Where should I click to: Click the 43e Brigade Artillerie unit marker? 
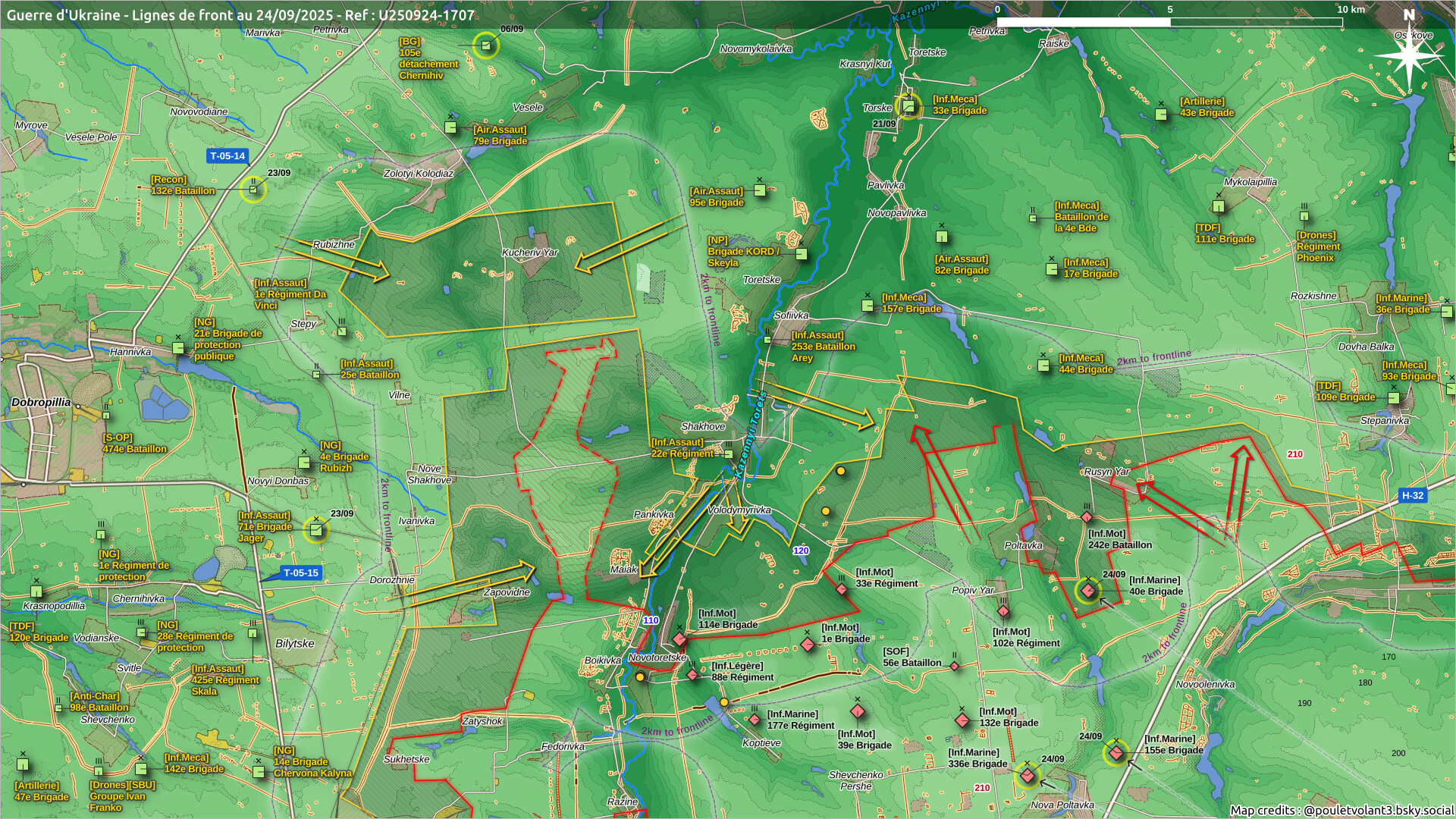pyautogui.click(x=1161, y=115)
